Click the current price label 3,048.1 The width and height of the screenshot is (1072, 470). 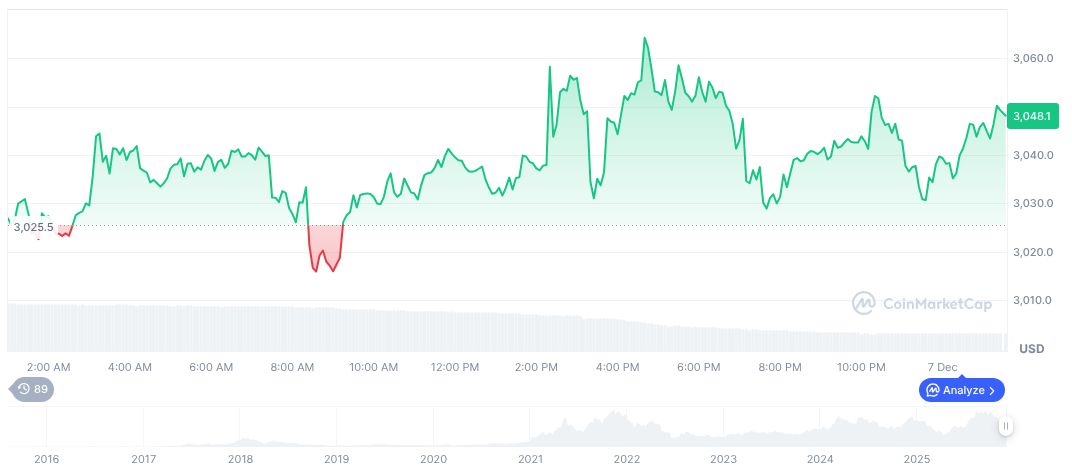click(1031, 116)
